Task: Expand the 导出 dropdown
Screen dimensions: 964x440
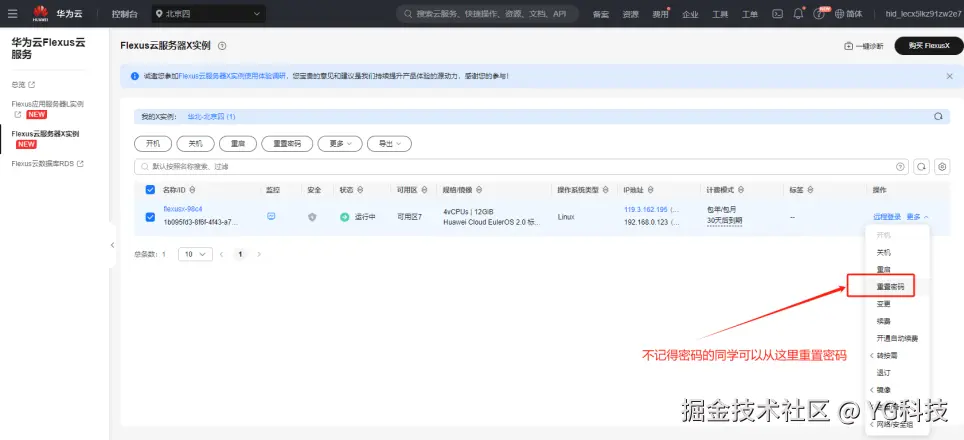Action: point(389,143)
